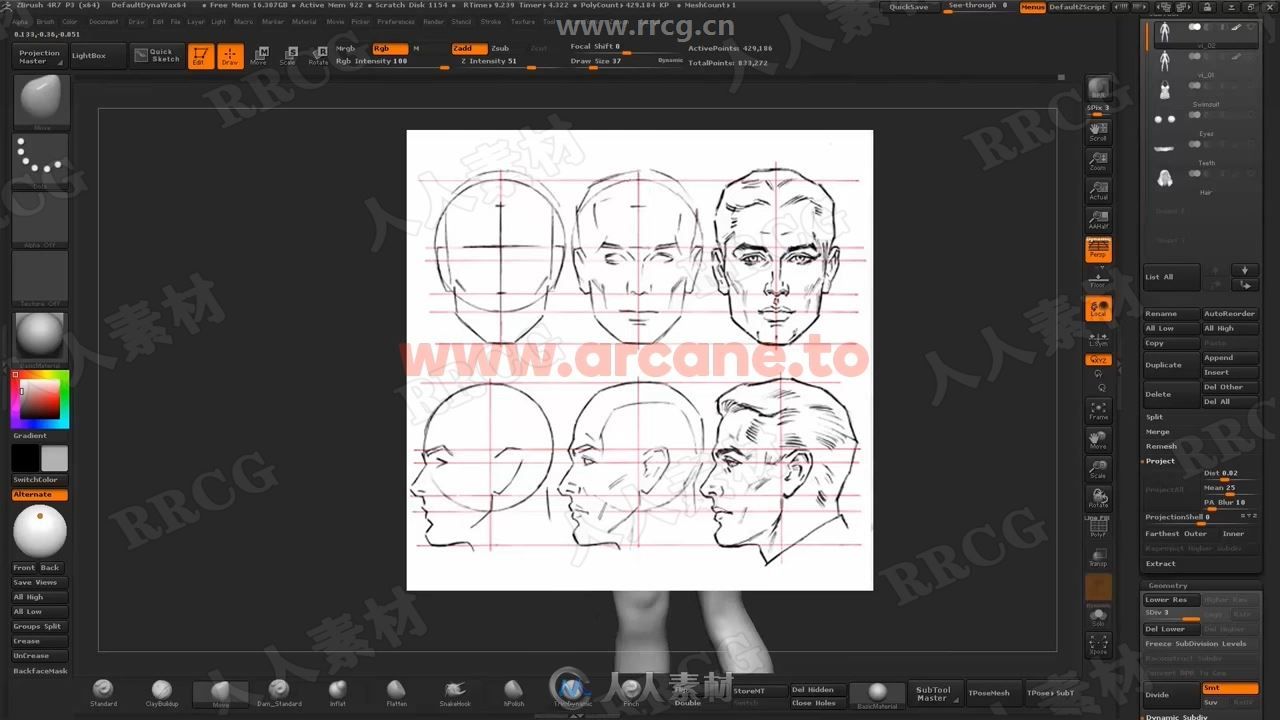Click the Del Lower button
1280x720 pixels.
1172,629
